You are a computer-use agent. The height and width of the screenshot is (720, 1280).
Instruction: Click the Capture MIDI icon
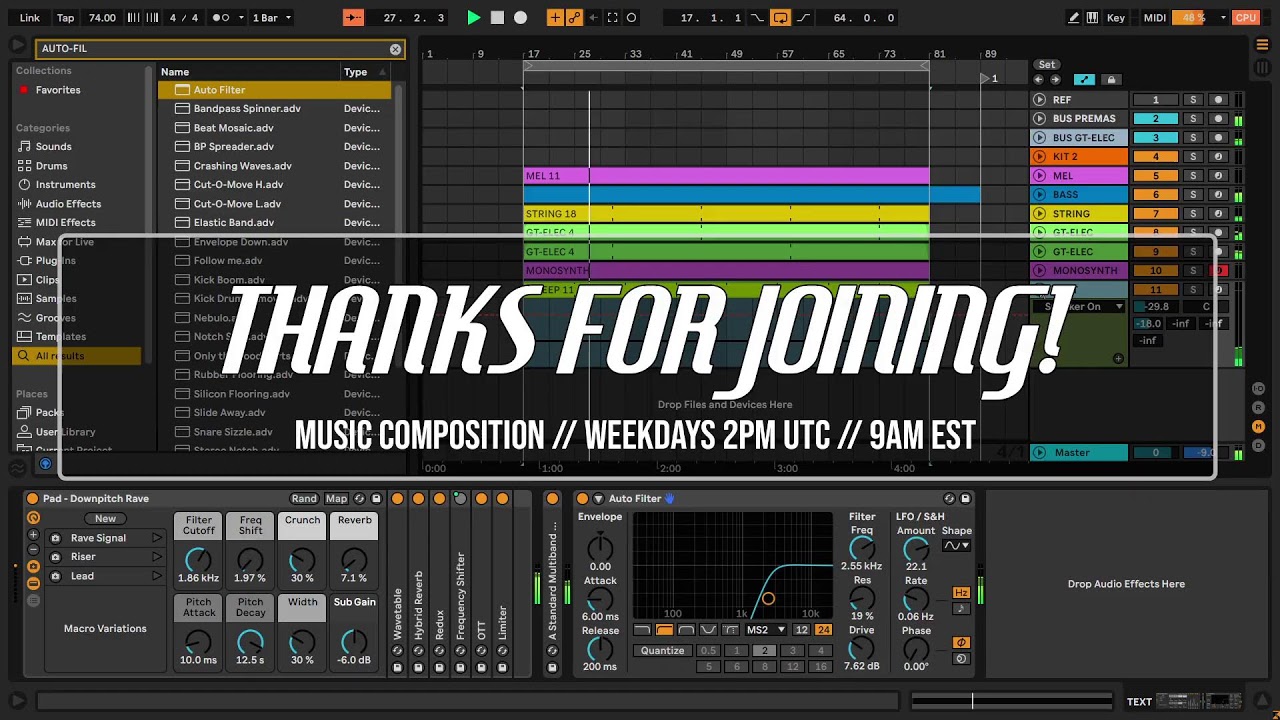pos(612,18)
